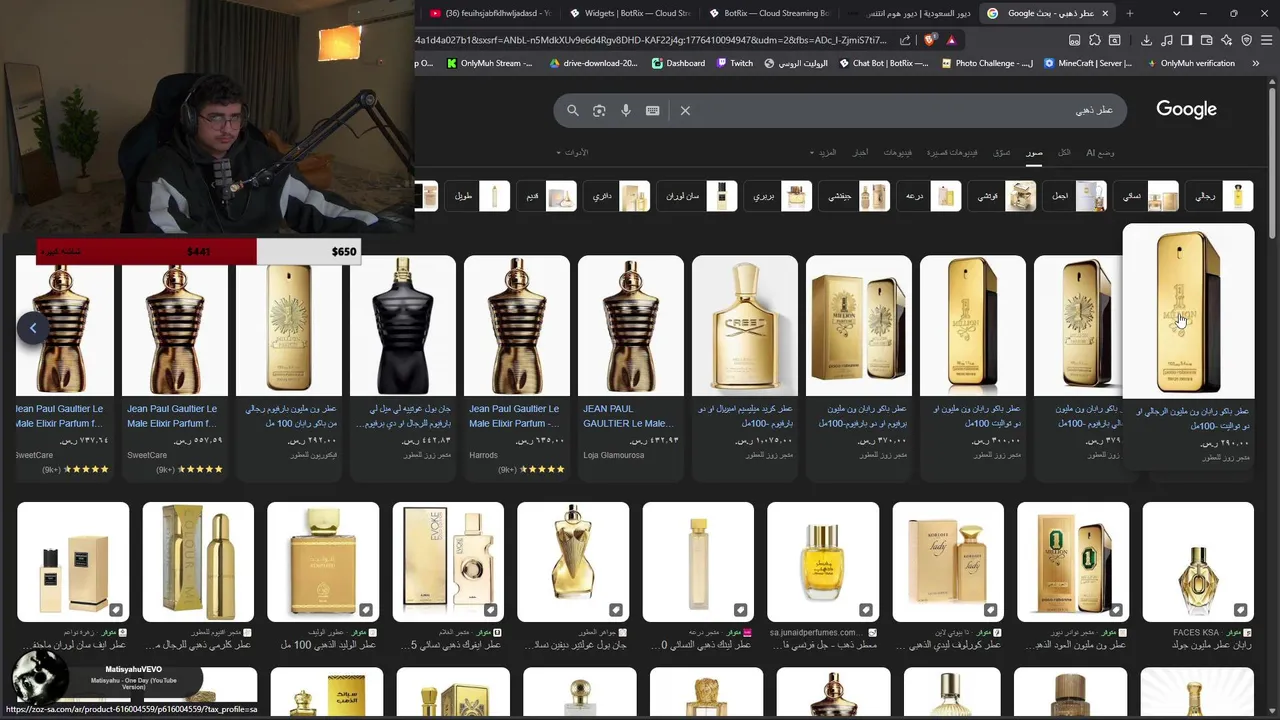Screen dimensions: 1280x720
Task: Click the share page icon in the address bar
Action: pyautogui.click(x=905, y=40)
